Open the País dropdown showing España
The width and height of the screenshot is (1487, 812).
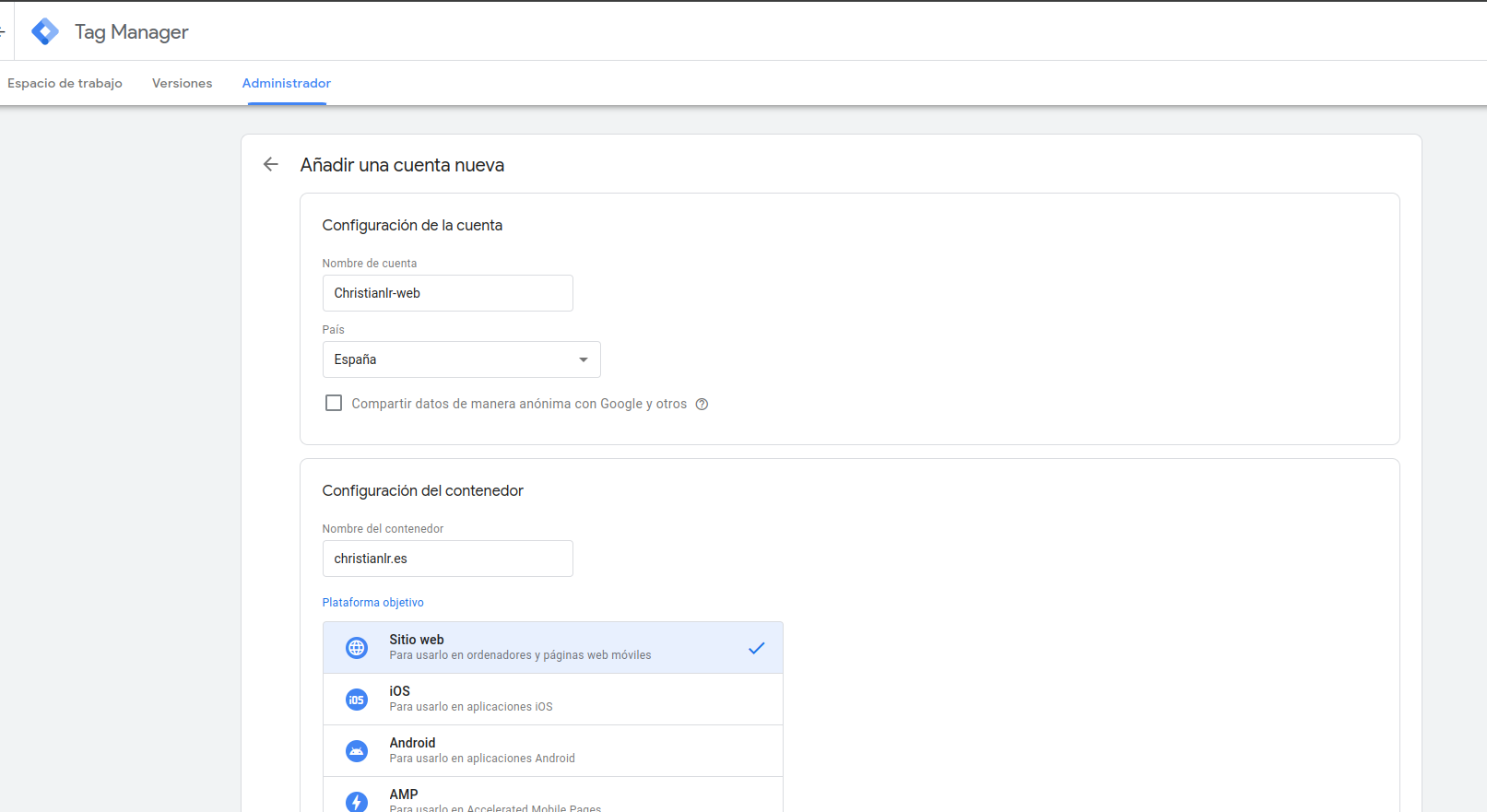point(461,359)
